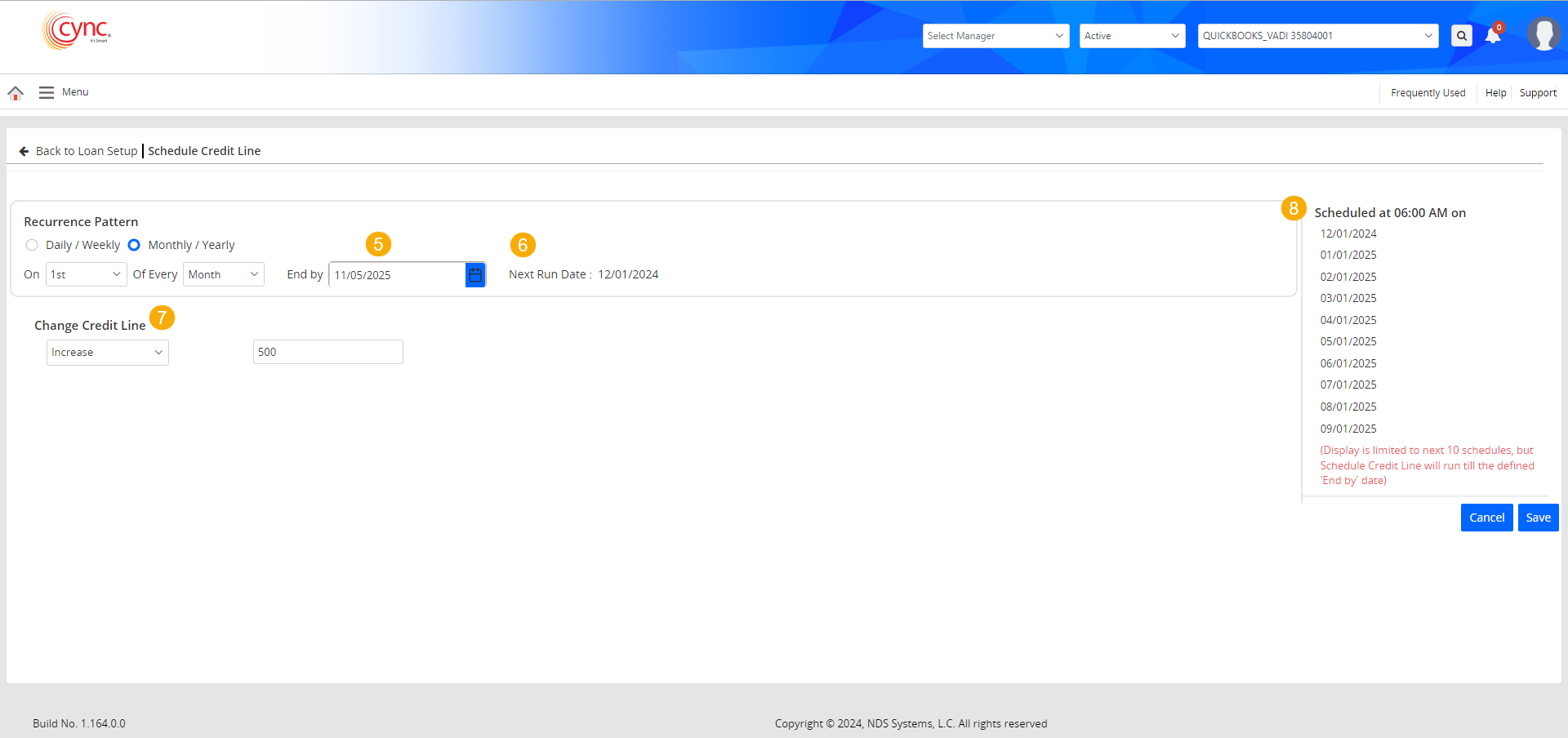Open the notifications bell
This screenshot has height=738, width=1568.
coord(1493,36)
